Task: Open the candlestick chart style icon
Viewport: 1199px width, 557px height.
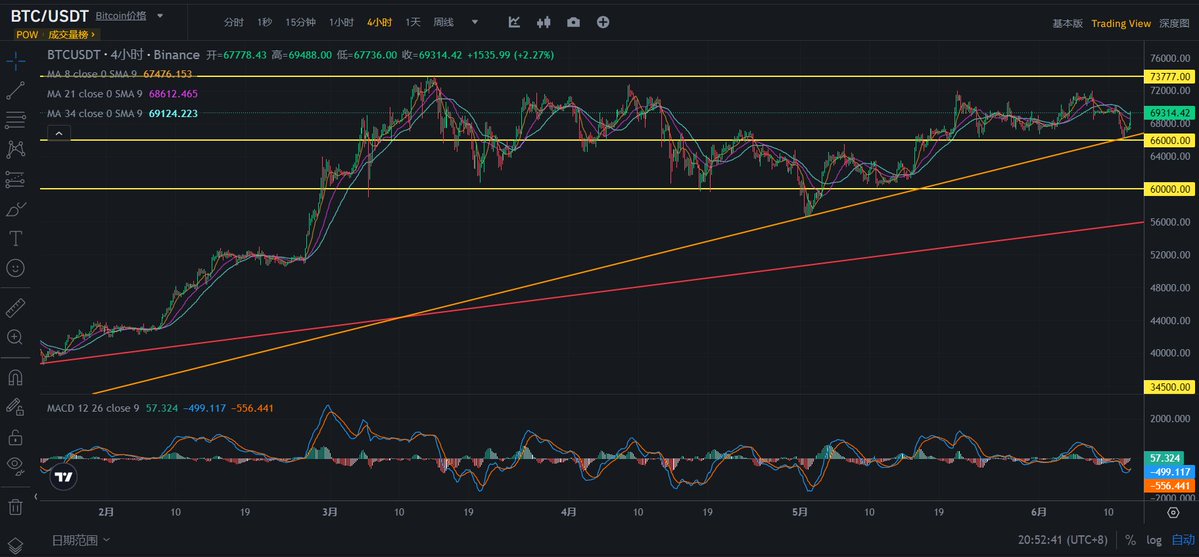Action: pyautogui.click(x=544, y=22)
